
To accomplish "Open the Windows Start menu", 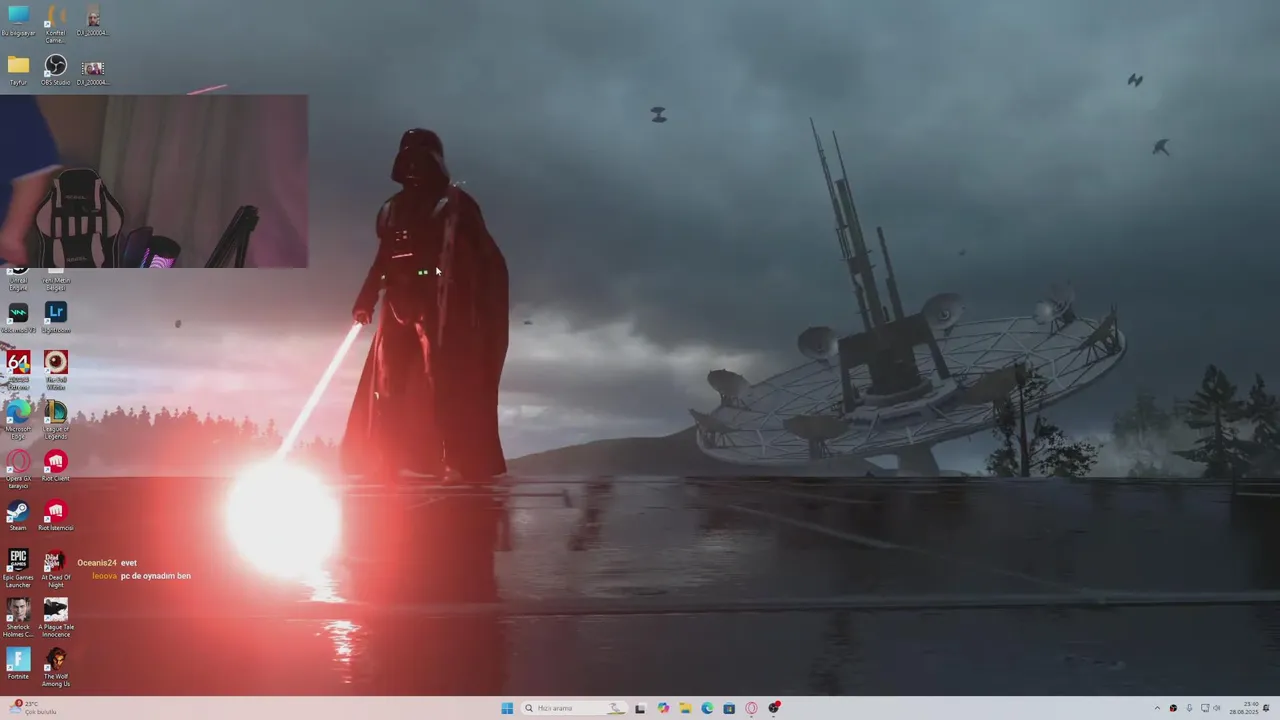I will pyautogui.click(x=507, y=708).
